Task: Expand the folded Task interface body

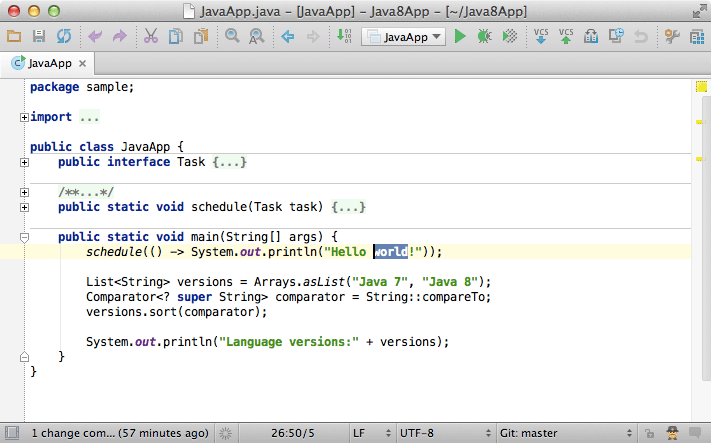Action: (x=24, y=162)
